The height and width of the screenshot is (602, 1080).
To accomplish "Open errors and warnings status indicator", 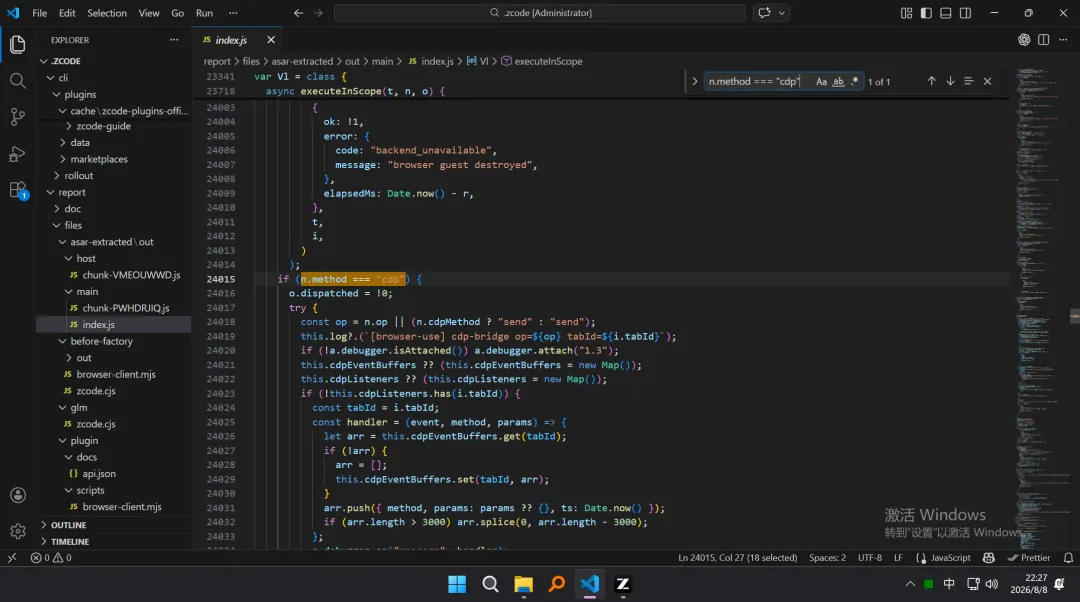I will click(x=51, y=558).
